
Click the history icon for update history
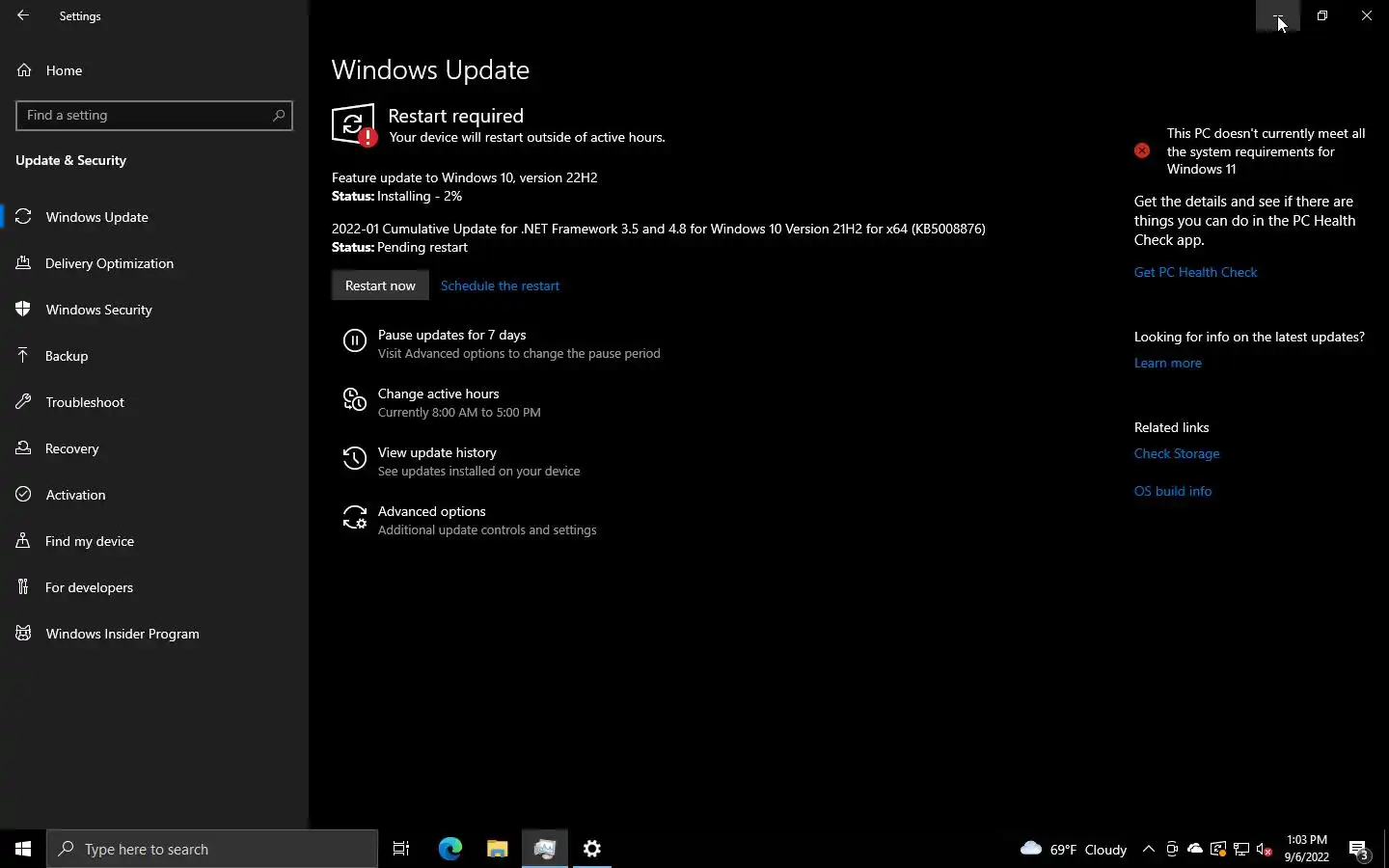tap(355, 458)
